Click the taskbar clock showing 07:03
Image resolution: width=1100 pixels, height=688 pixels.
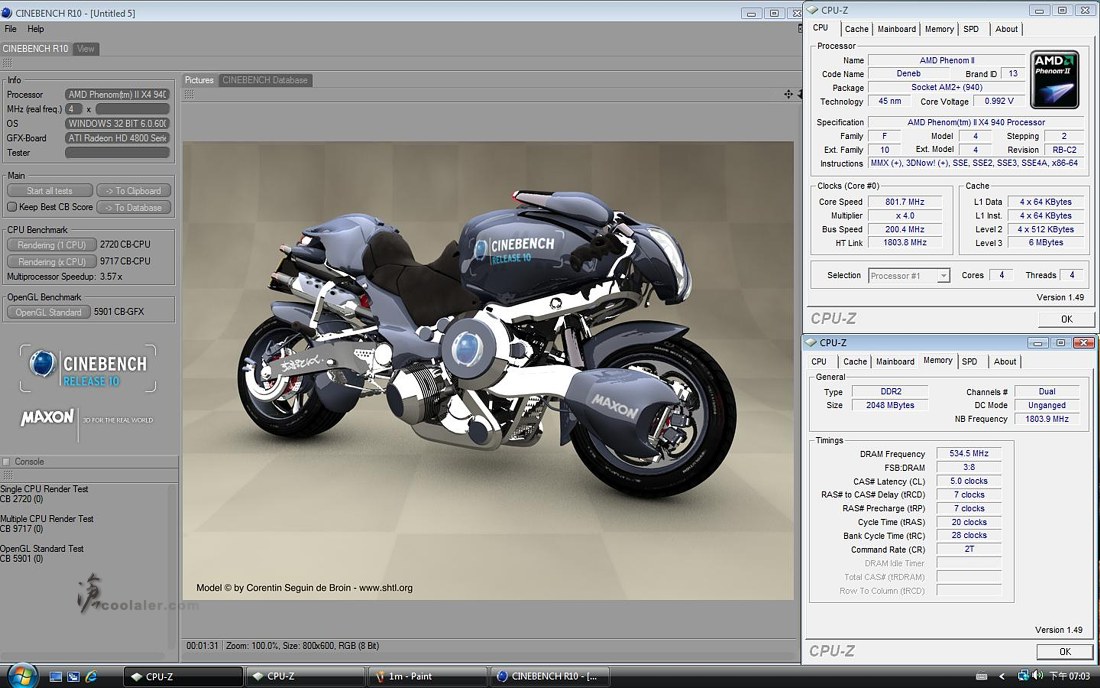pos(1070,676)
